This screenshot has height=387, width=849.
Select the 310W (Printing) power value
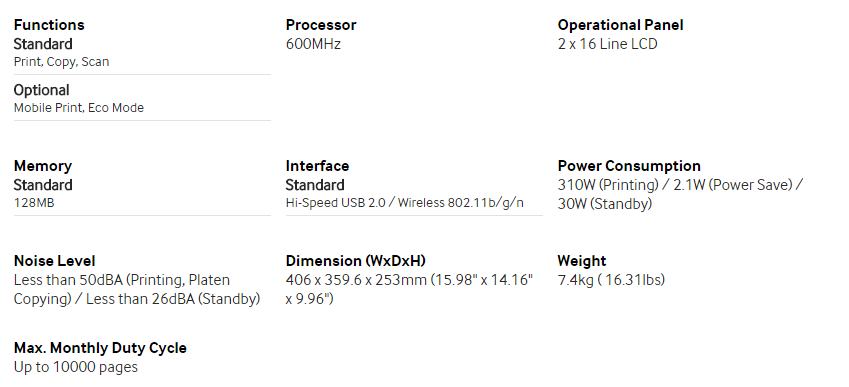point(608,185)
